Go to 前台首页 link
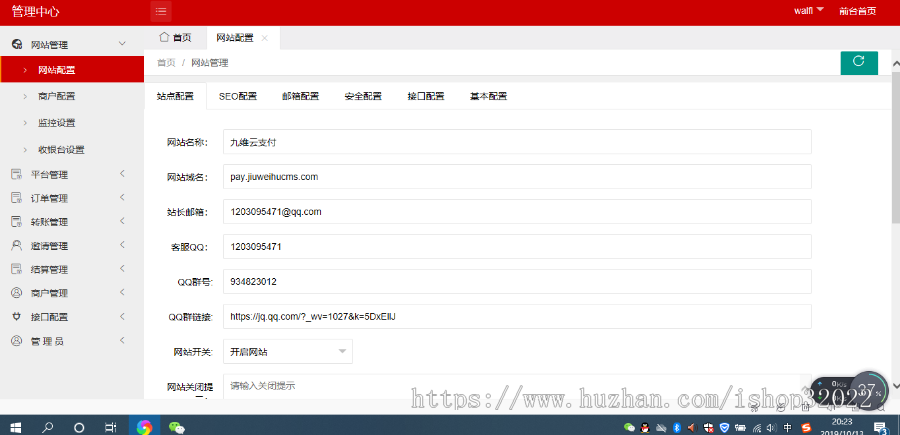Viewport: 900px width, 435px height. (x=858, y=10)
